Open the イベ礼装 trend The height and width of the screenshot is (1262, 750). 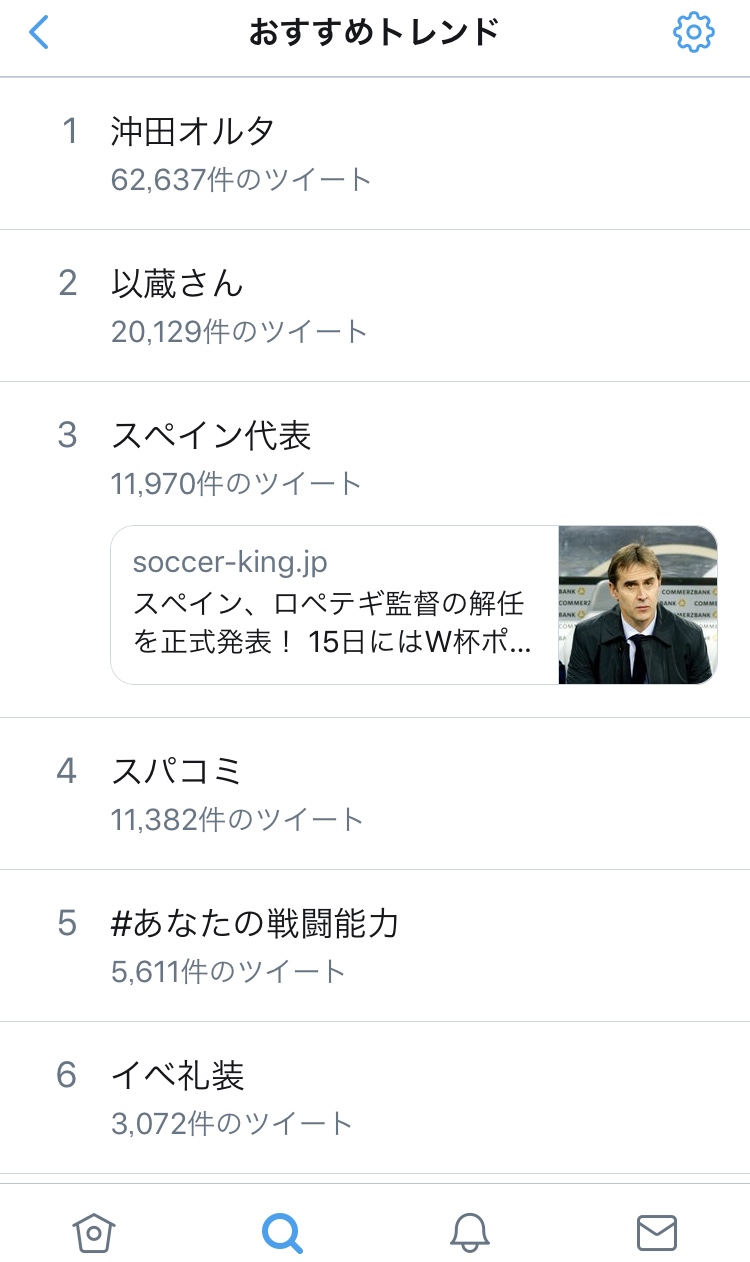[x=178, y=1076]
